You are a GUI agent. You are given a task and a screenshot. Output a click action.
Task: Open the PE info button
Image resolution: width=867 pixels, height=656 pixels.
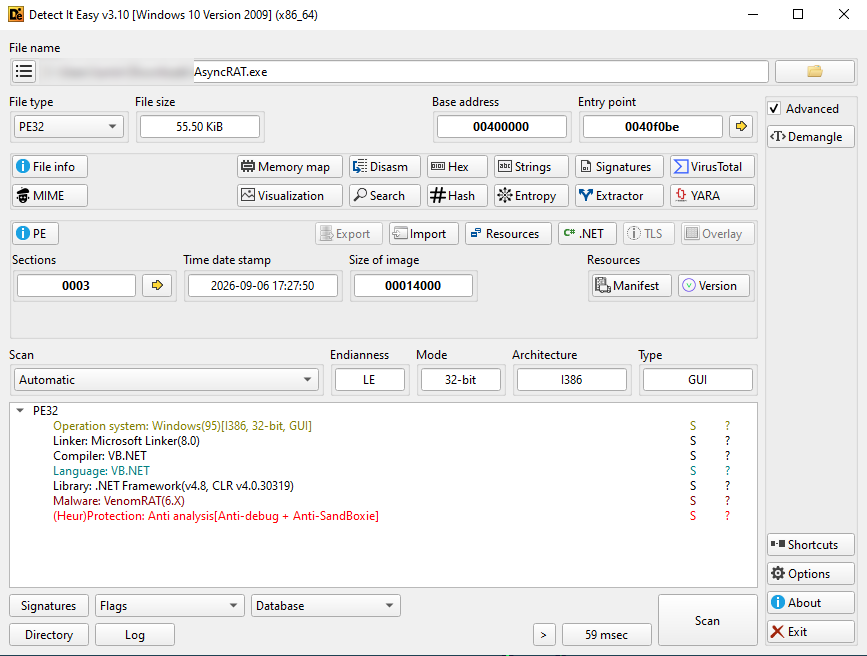point(35,233)
